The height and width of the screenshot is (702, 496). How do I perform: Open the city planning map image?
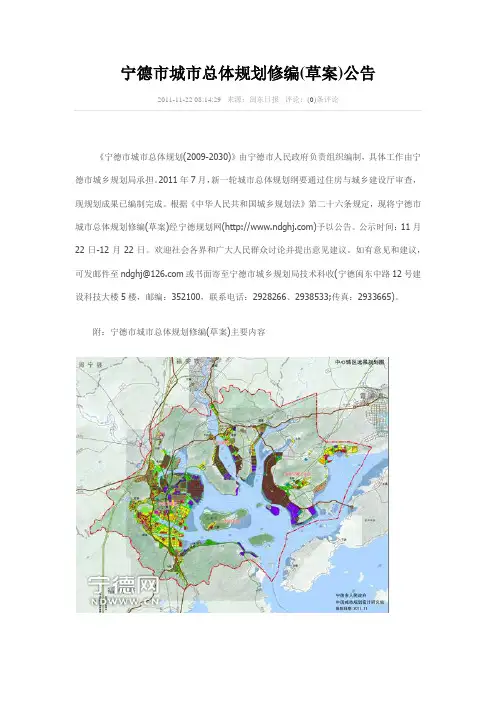point(232,485)
